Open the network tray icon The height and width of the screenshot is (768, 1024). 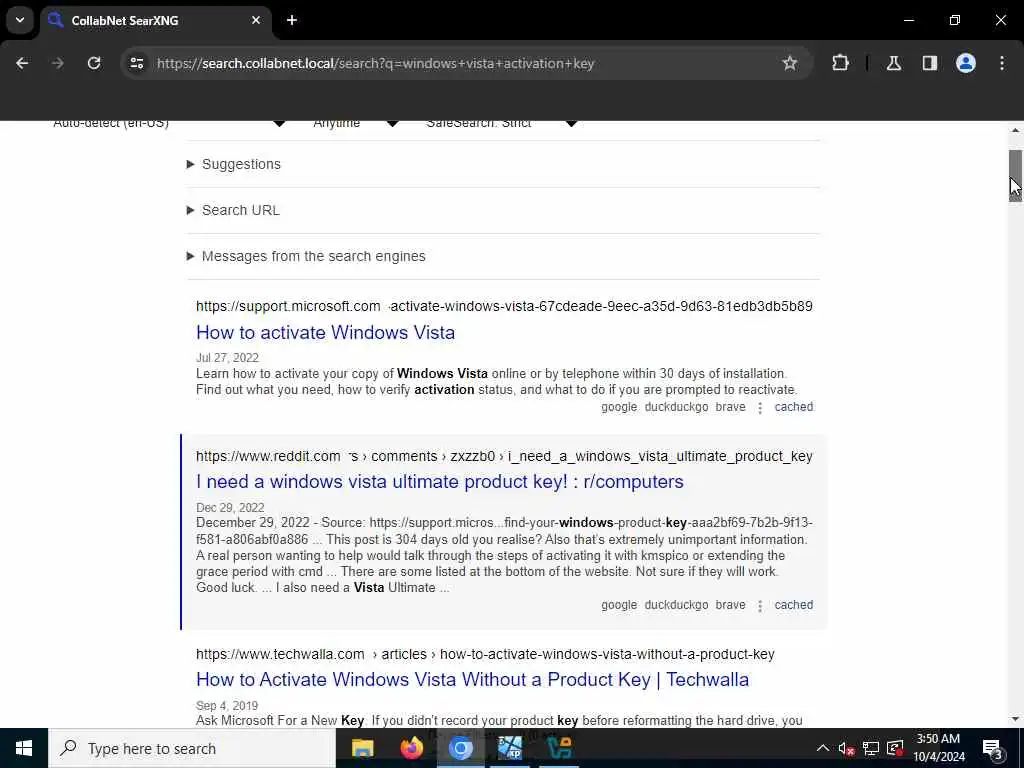[871, 748]
